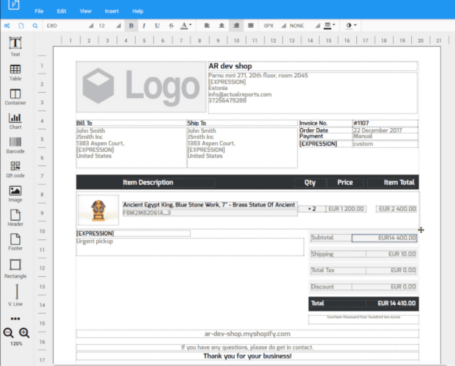
Task: Align text left
Action: [207, 26]
